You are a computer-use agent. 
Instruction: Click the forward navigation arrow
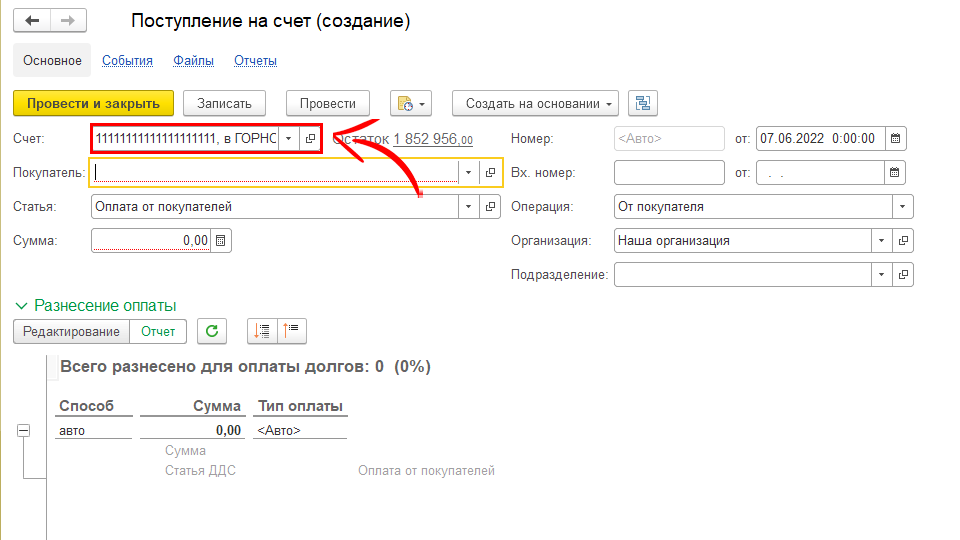68,21
